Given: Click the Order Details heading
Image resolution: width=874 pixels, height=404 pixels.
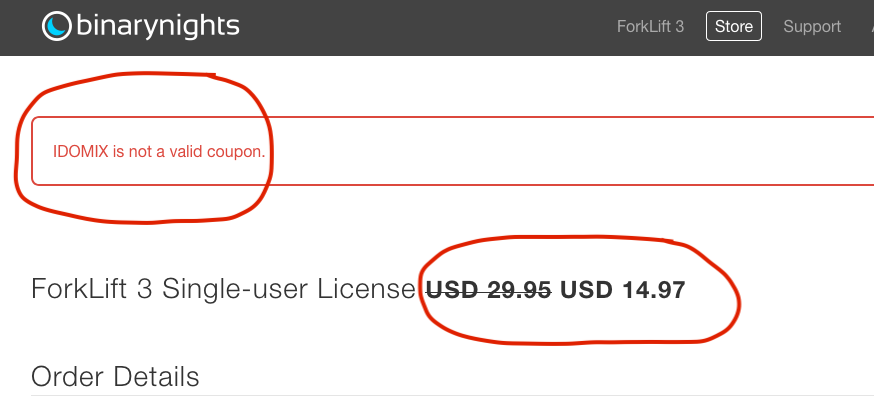Looking at the screenshot, I should tap(115, 377).
